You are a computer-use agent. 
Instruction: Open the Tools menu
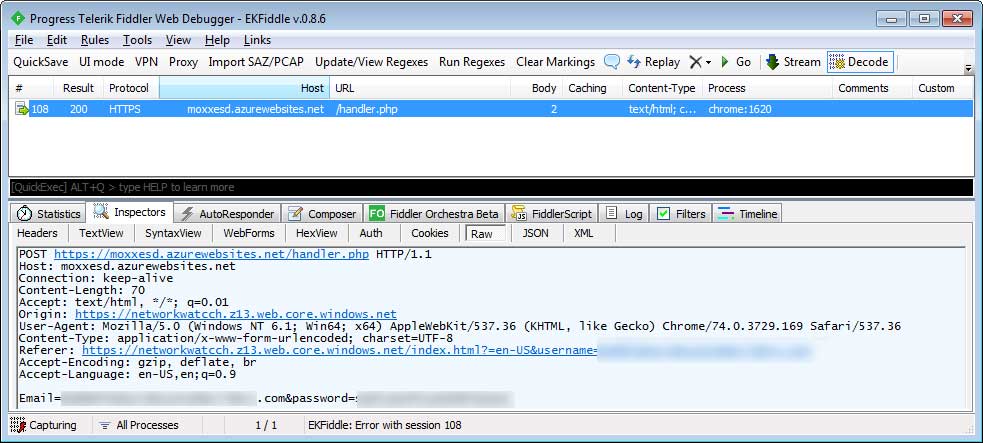tap(137, 40)
